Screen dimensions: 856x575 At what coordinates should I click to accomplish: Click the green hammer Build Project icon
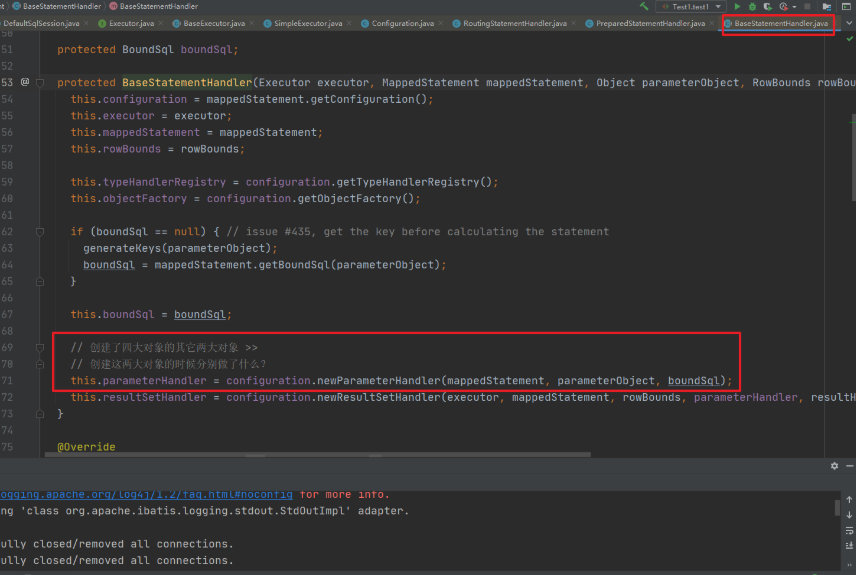tap(644, 7)
